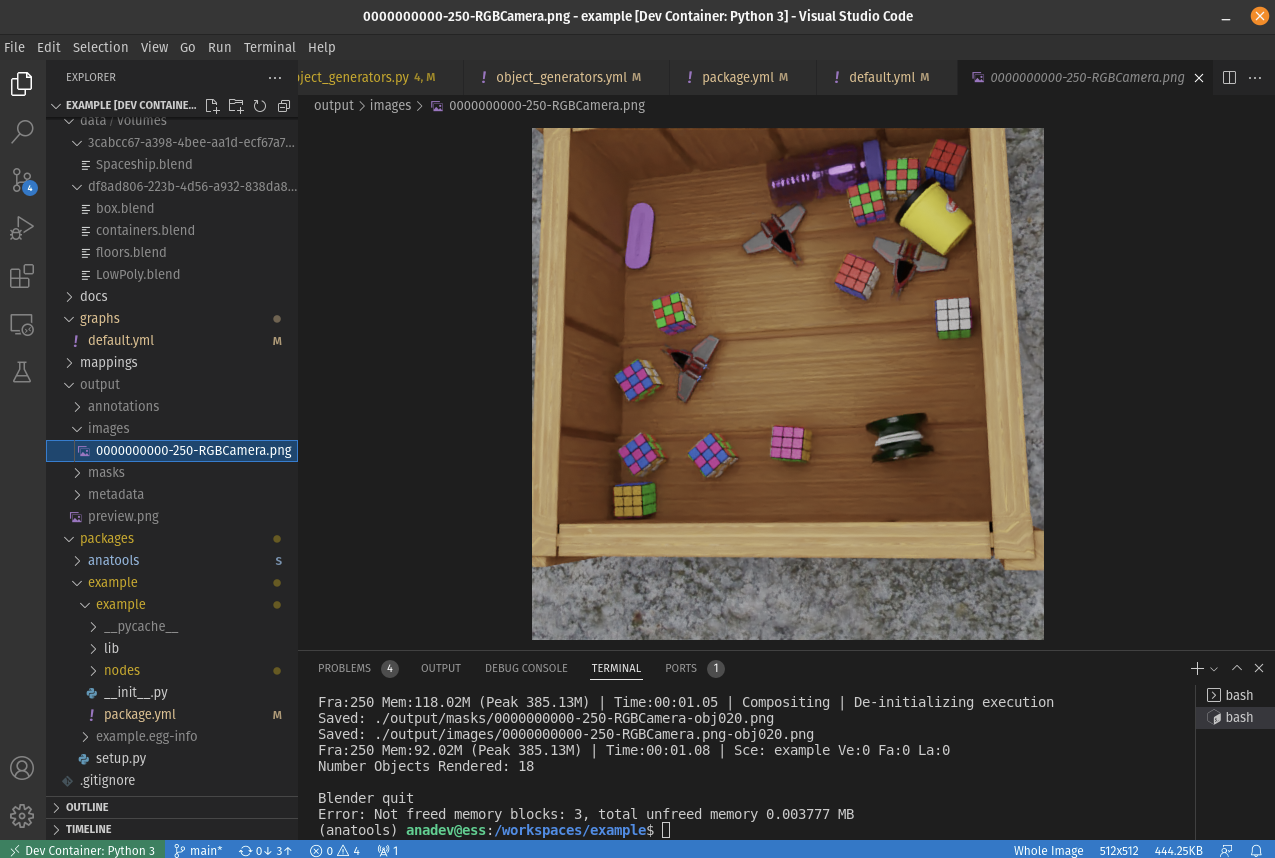Open the new terminal launch profile dropdown
The height and width of the screenshot is (858, 1275).
1214,669
